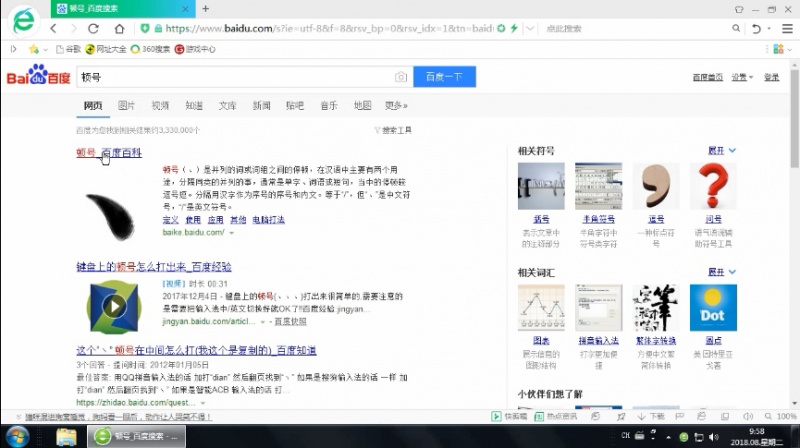Click the address bar URL field
The image size is (800, 448).
pyautogui.click(x=329, y=29)
